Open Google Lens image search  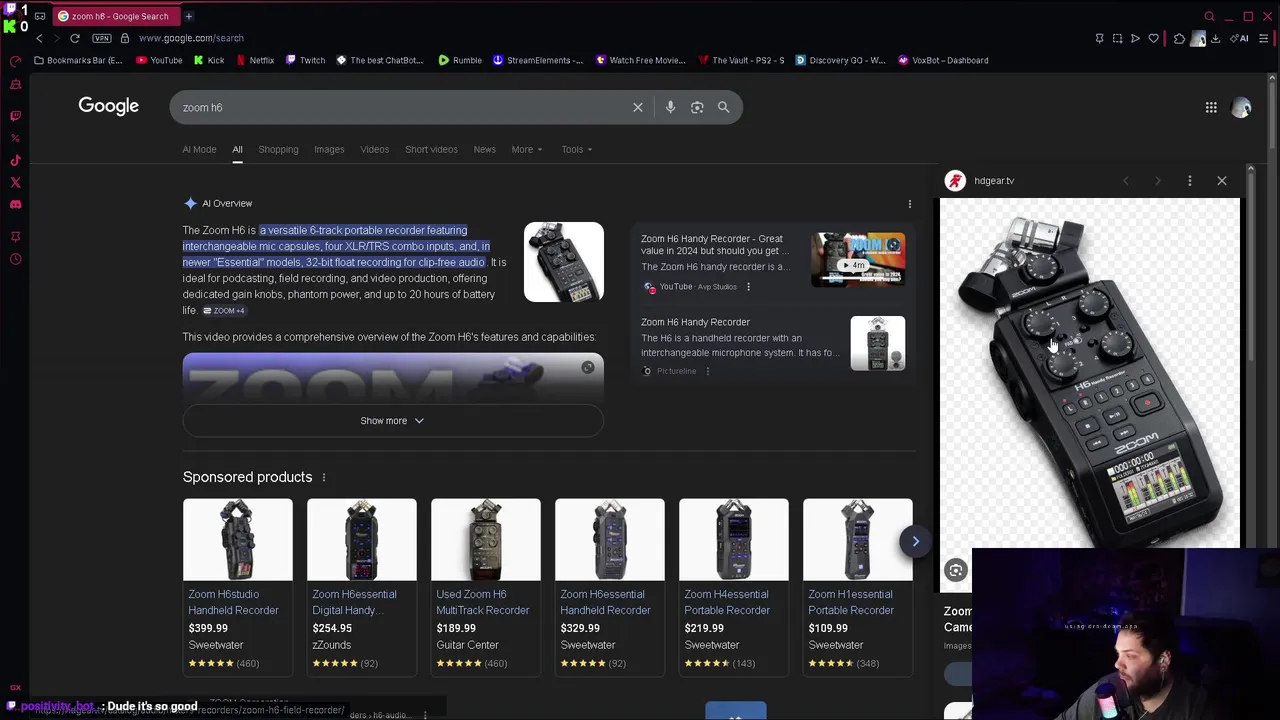pos(697,107)
